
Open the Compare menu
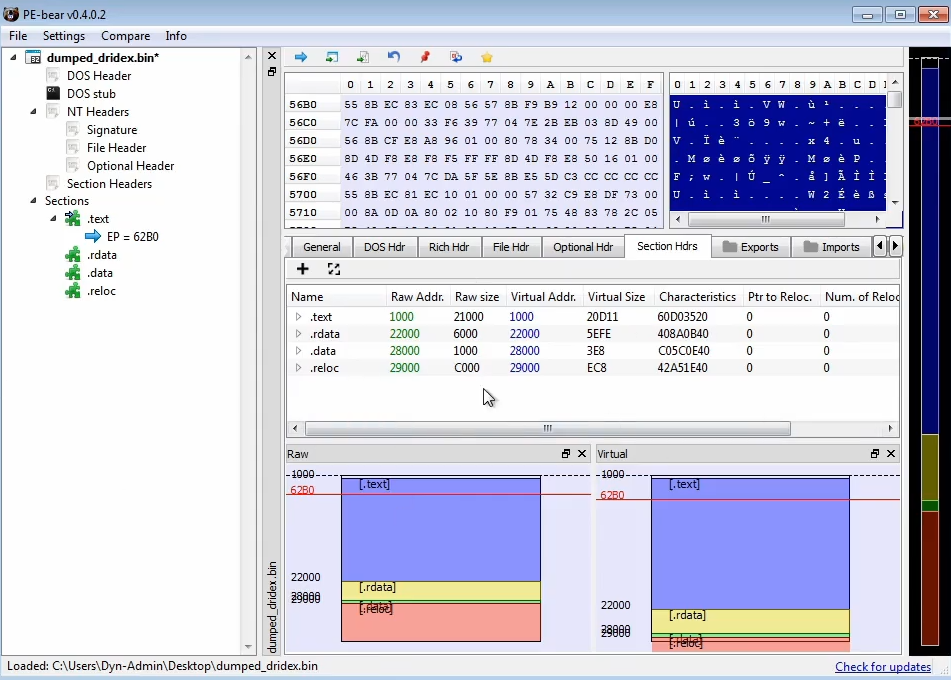click(x=125, y=36)
